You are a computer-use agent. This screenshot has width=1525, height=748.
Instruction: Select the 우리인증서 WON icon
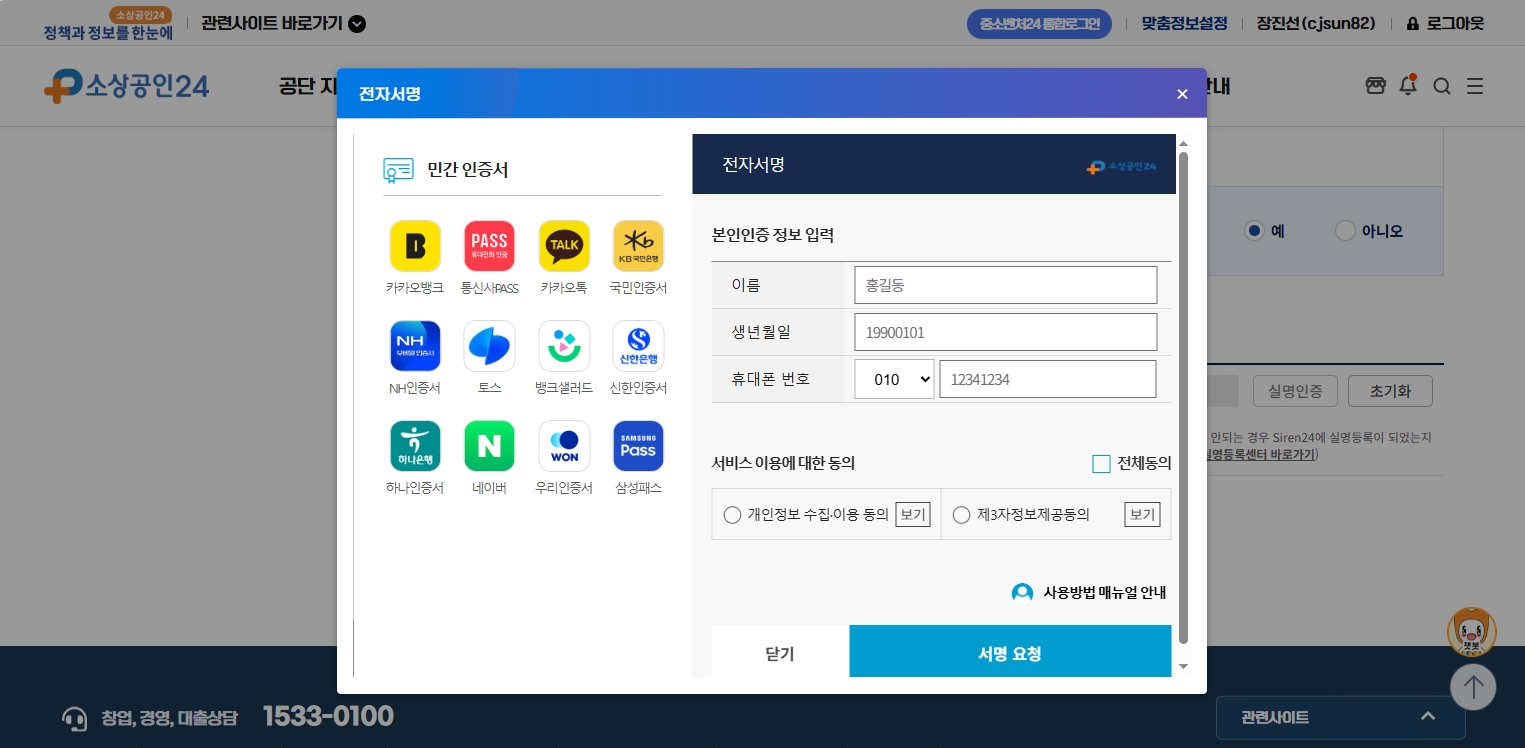[564, 446]
